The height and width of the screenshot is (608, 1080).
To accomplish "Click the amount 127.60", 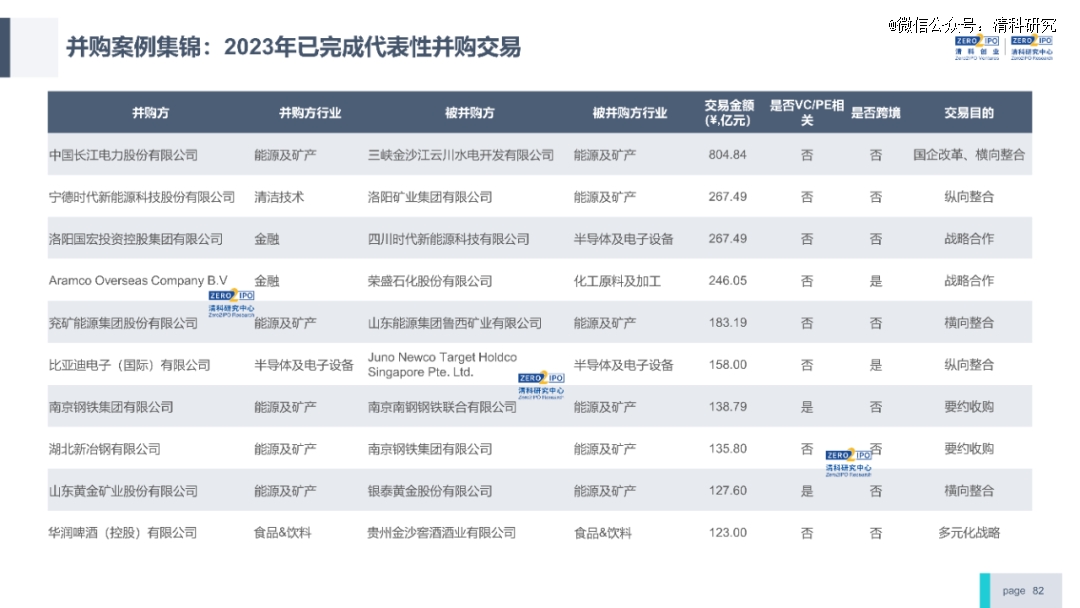I will pos(727,491).
